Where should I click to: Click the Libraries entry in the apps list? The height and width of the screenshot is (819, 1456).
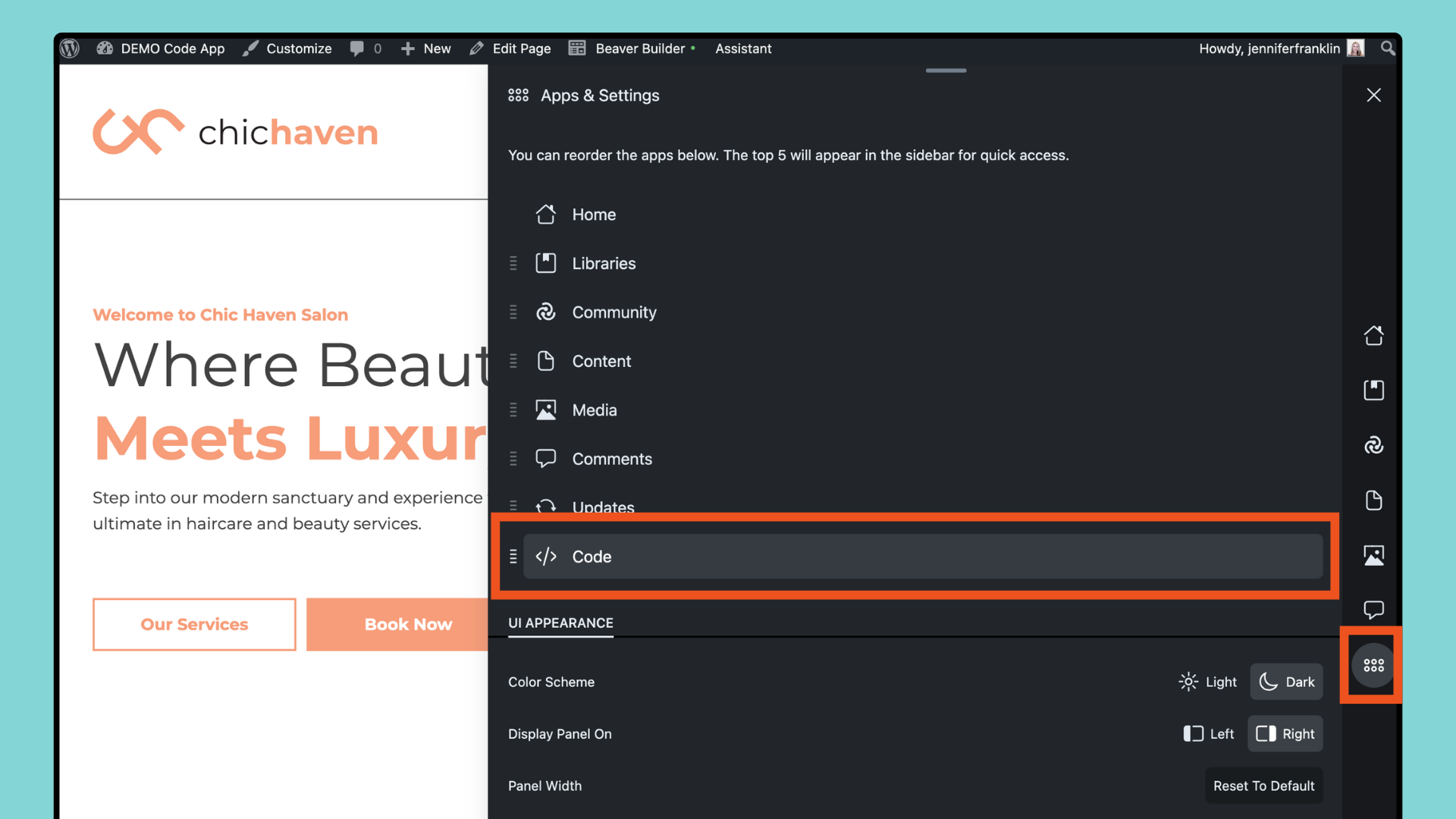coord(604,263)
